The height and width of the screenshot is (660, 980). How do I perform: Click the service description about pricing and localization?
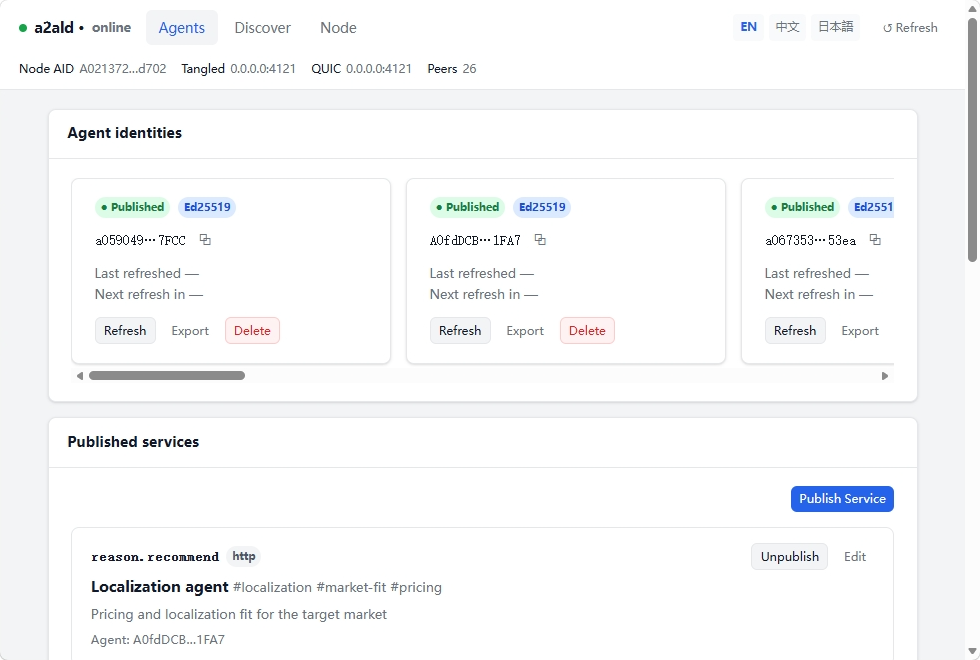coord(239,614)
